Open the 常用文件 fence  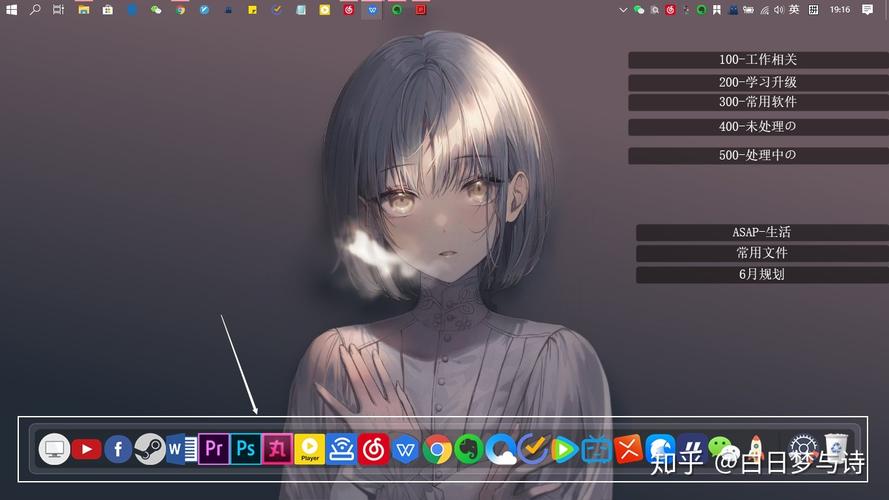click(x=762, y=253)
